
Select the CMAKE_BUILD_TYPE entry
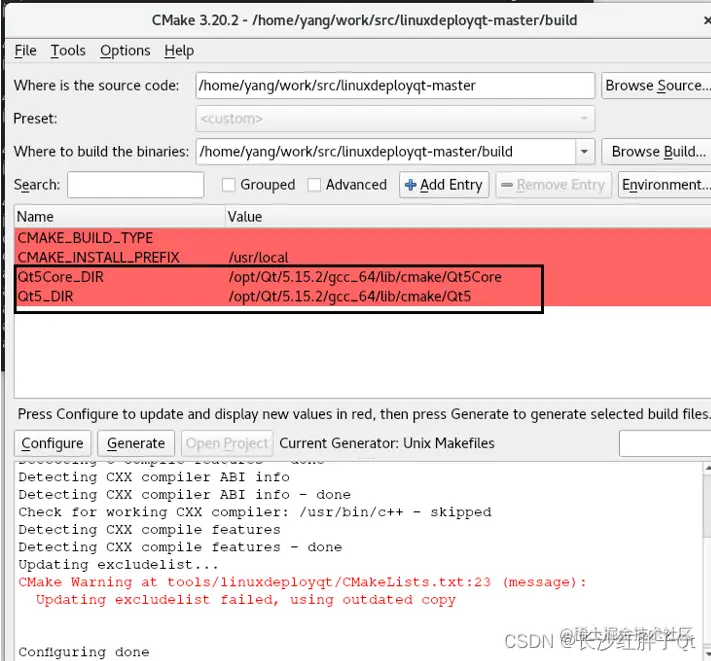pyautogui.click(x=85, y=238)
